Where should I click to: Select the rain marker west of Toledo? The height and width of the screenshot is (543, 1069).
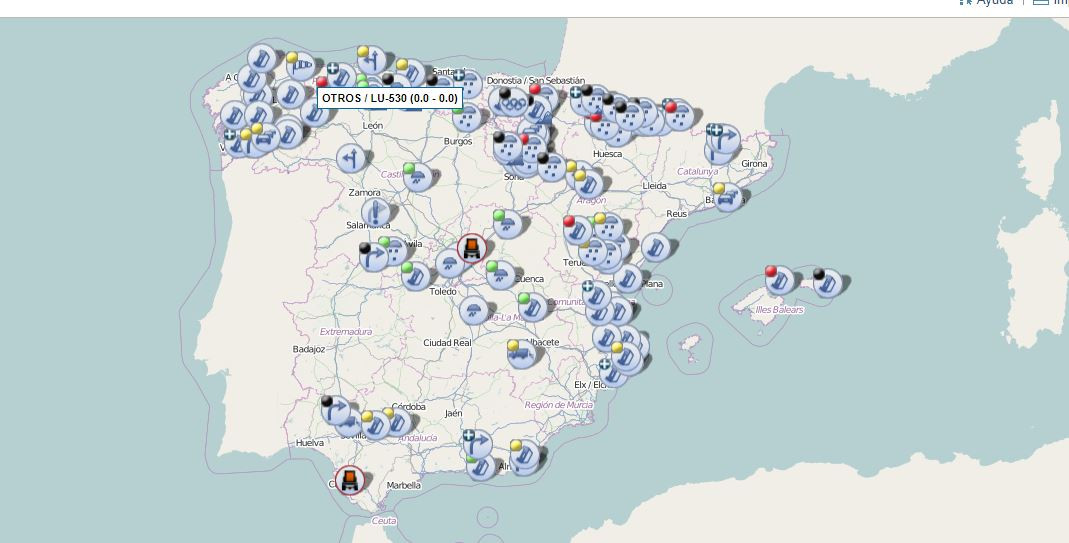point(449,265)
